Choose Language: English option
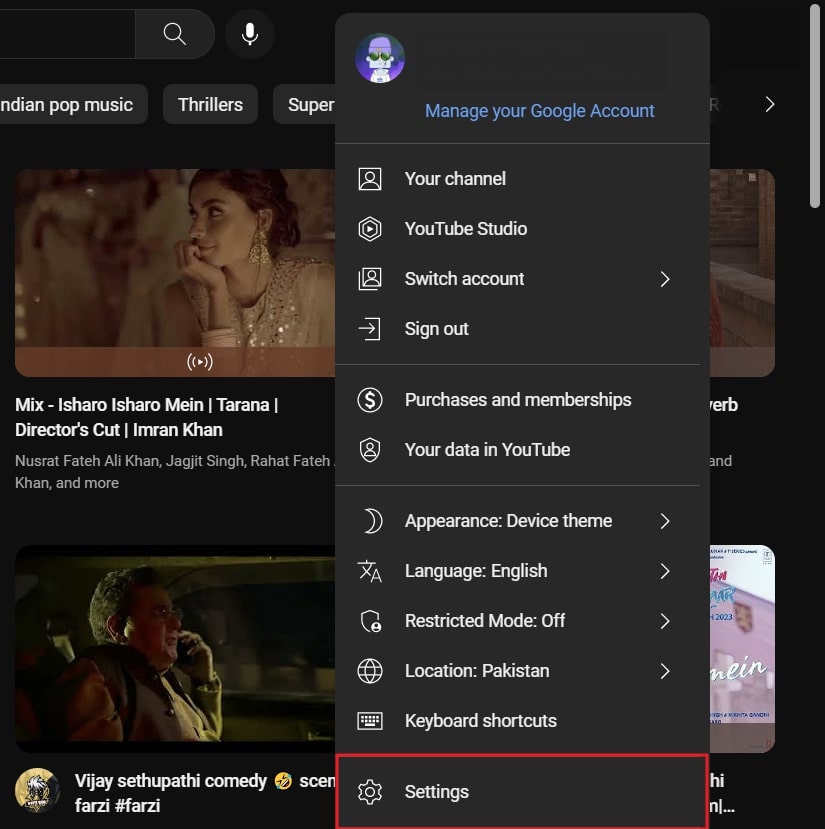The height and width of the screenshot is (829, 825). tap(522, 571)
